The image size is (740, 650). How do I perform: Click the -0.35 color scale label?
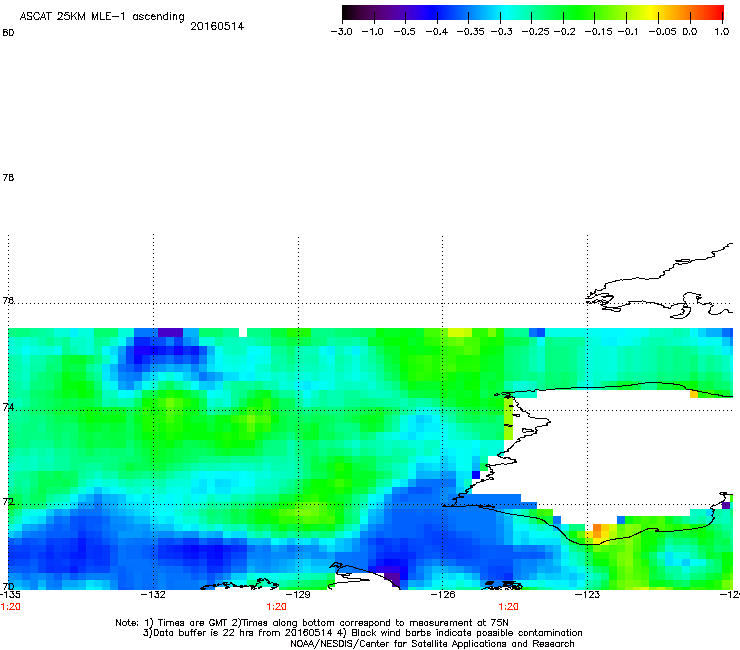[x=471, y=32]
